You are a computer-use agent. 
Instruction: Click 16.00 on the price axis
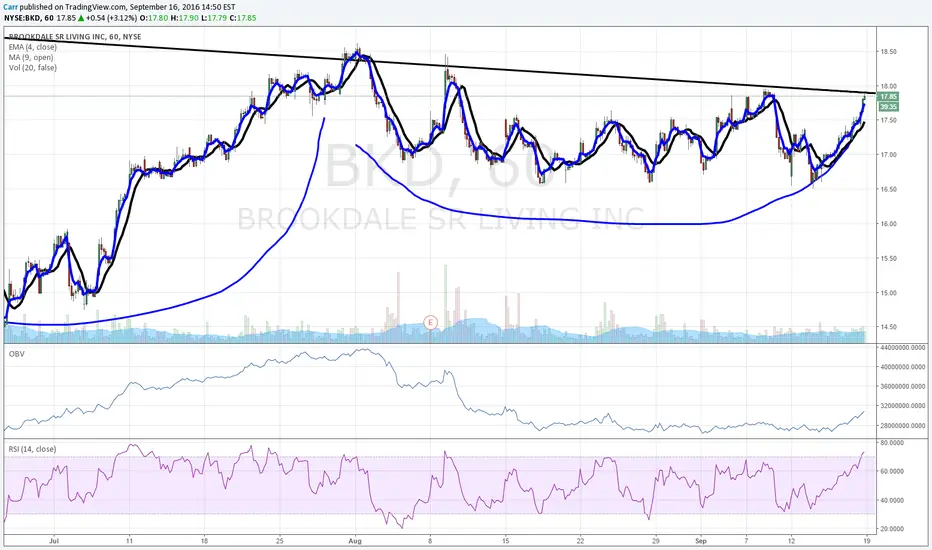tap(888, 224)
